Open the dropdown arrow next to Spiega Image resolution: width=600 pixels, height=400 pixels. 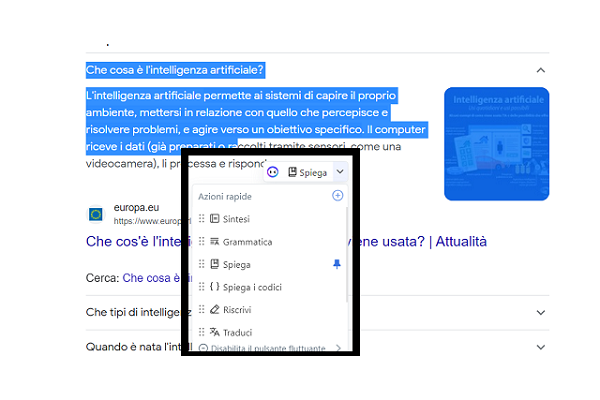click(x=340, y=172)
